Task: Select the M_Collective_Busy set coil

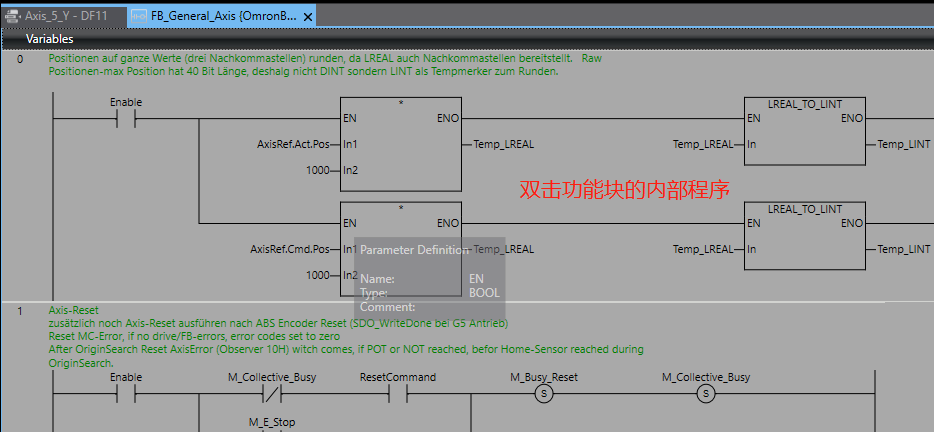Action: [x=706, y=394]
